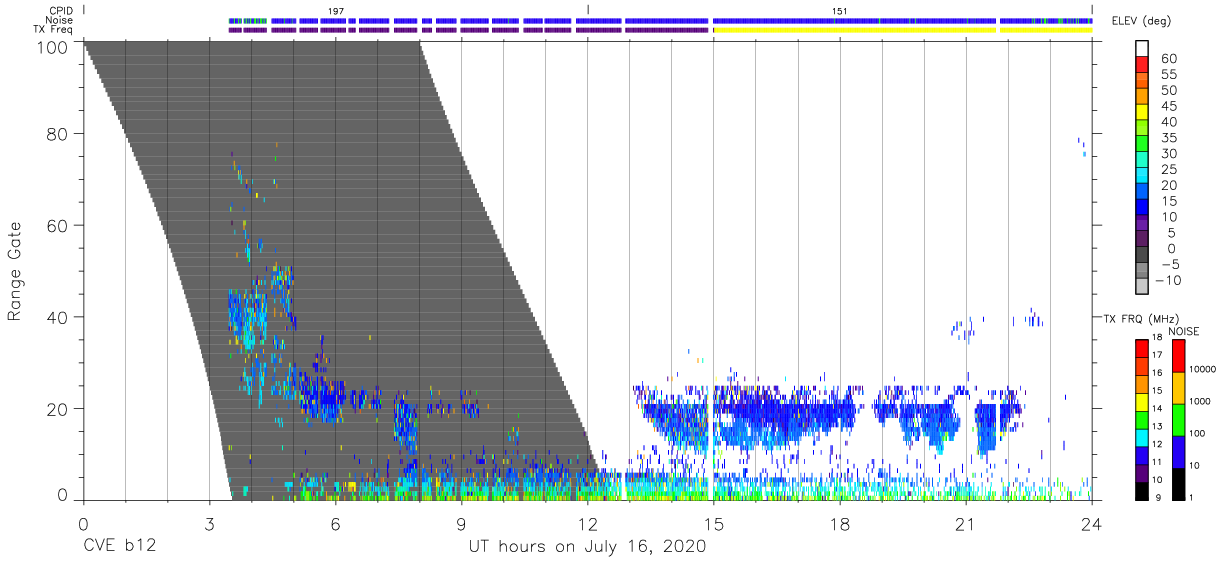The height and width of the screenshot is (567, 1228).
Task: Click the 21 tick on the UT hours axis
Action: tap(966, 522)
